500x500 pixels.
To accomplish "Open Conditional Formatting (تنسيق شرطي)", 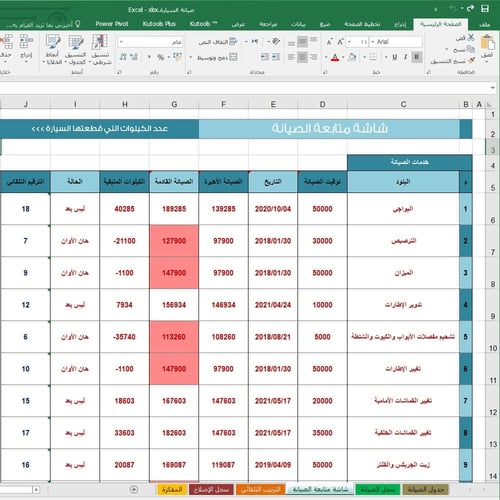I will pyautogui.click(x=100, y=50).
